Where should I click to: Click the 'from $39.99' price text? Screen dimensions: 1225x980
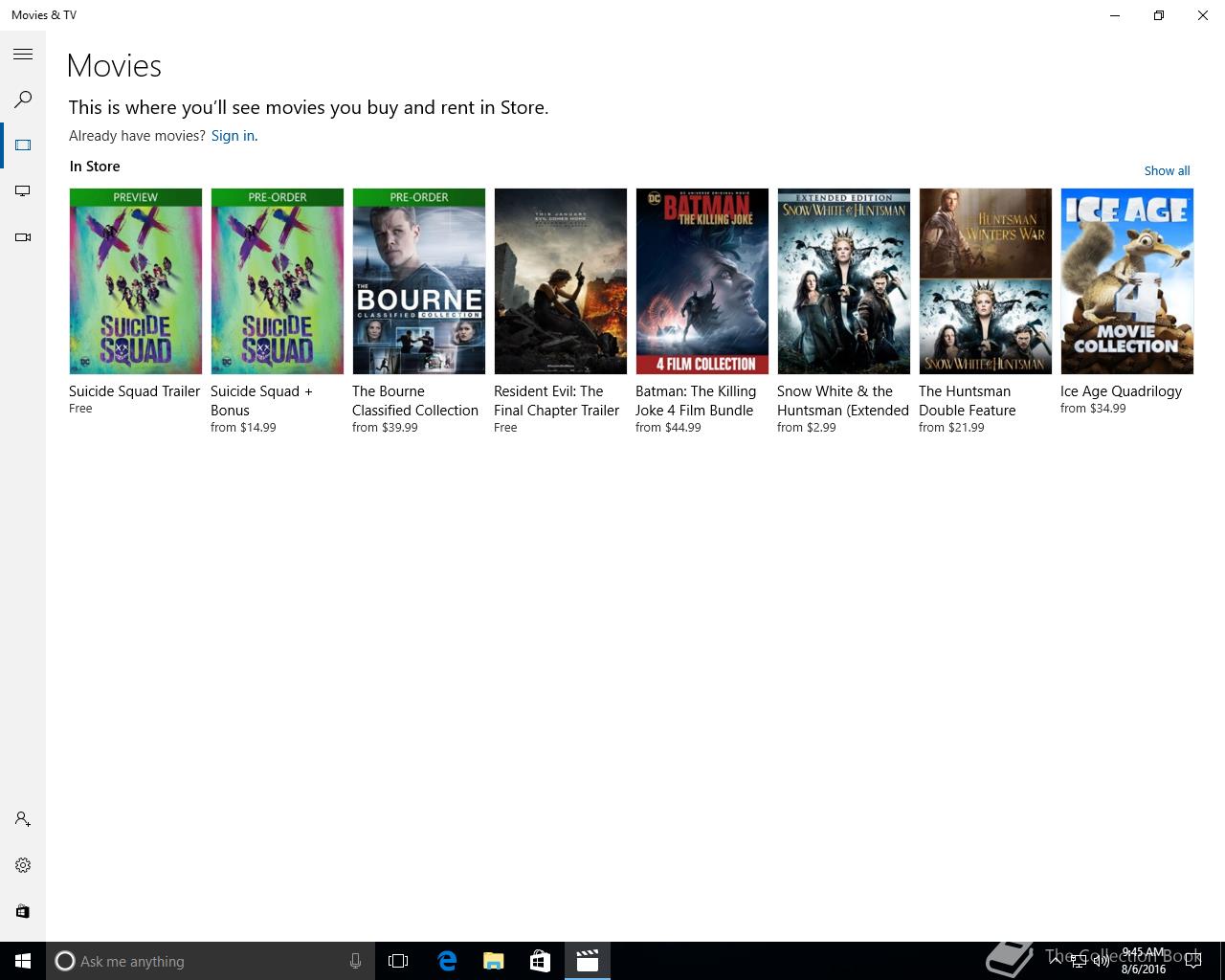click(385, 428)
